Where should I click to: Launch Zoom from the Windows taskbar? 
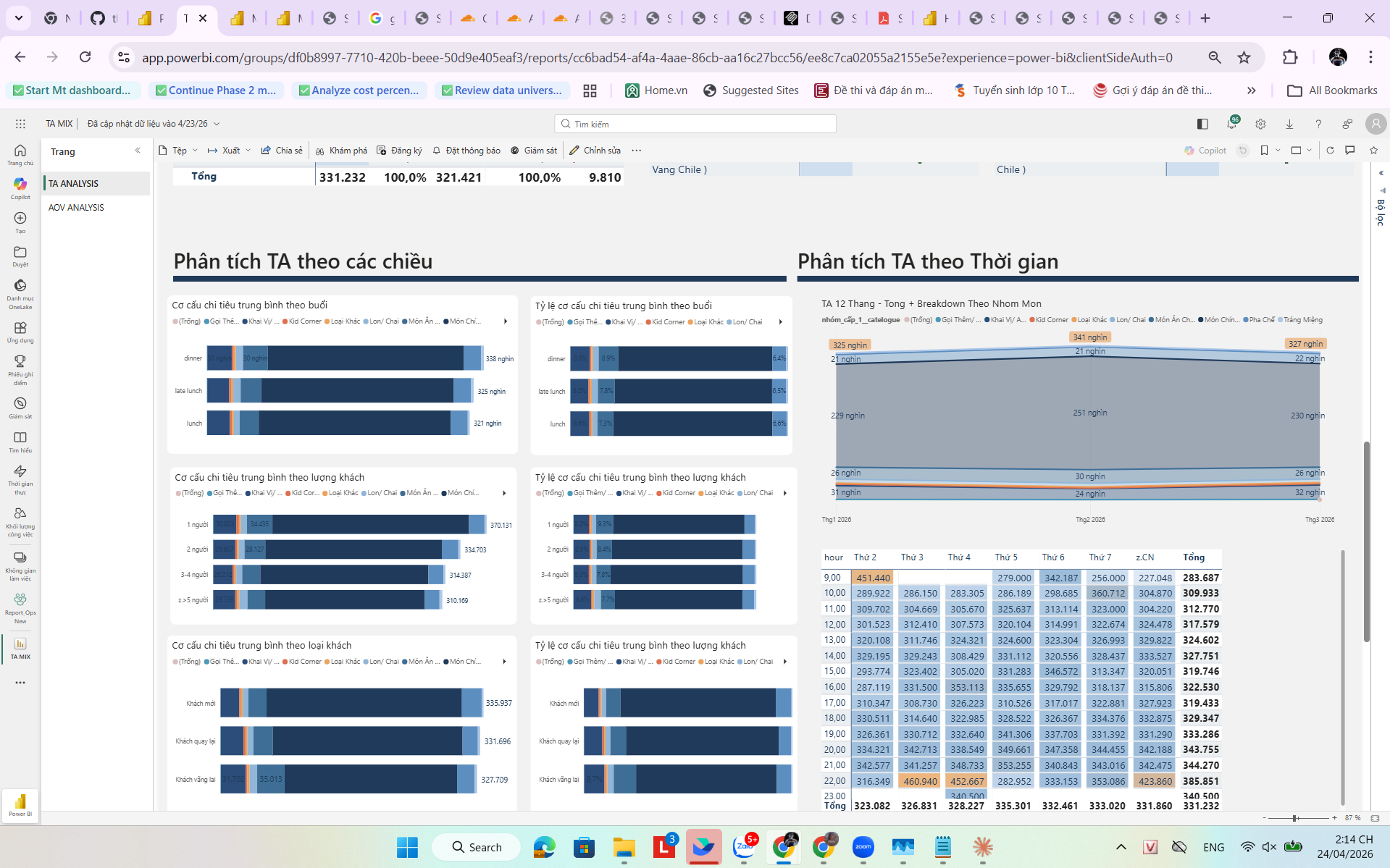(863, 847)
